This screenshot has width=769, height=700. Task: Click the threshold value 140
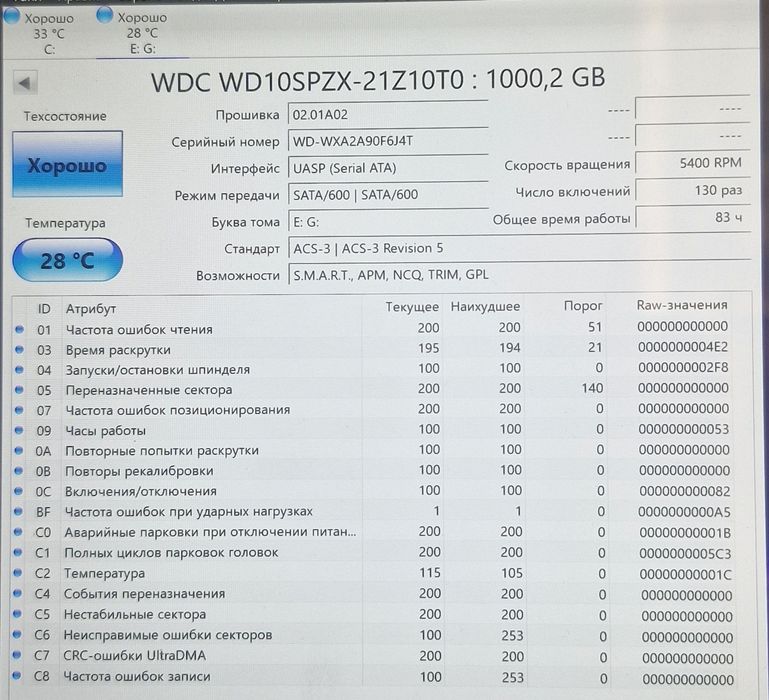[x=592, y=388]
